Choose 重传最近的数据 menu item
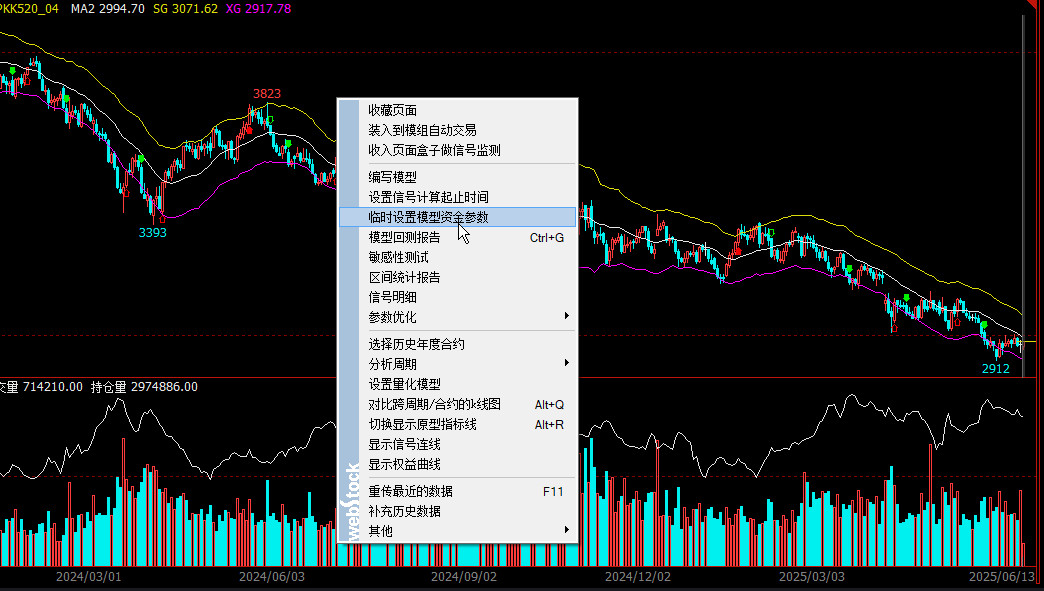Image resolution: width=1044 pixels, height=591 pixels. [x=410, y=491]
